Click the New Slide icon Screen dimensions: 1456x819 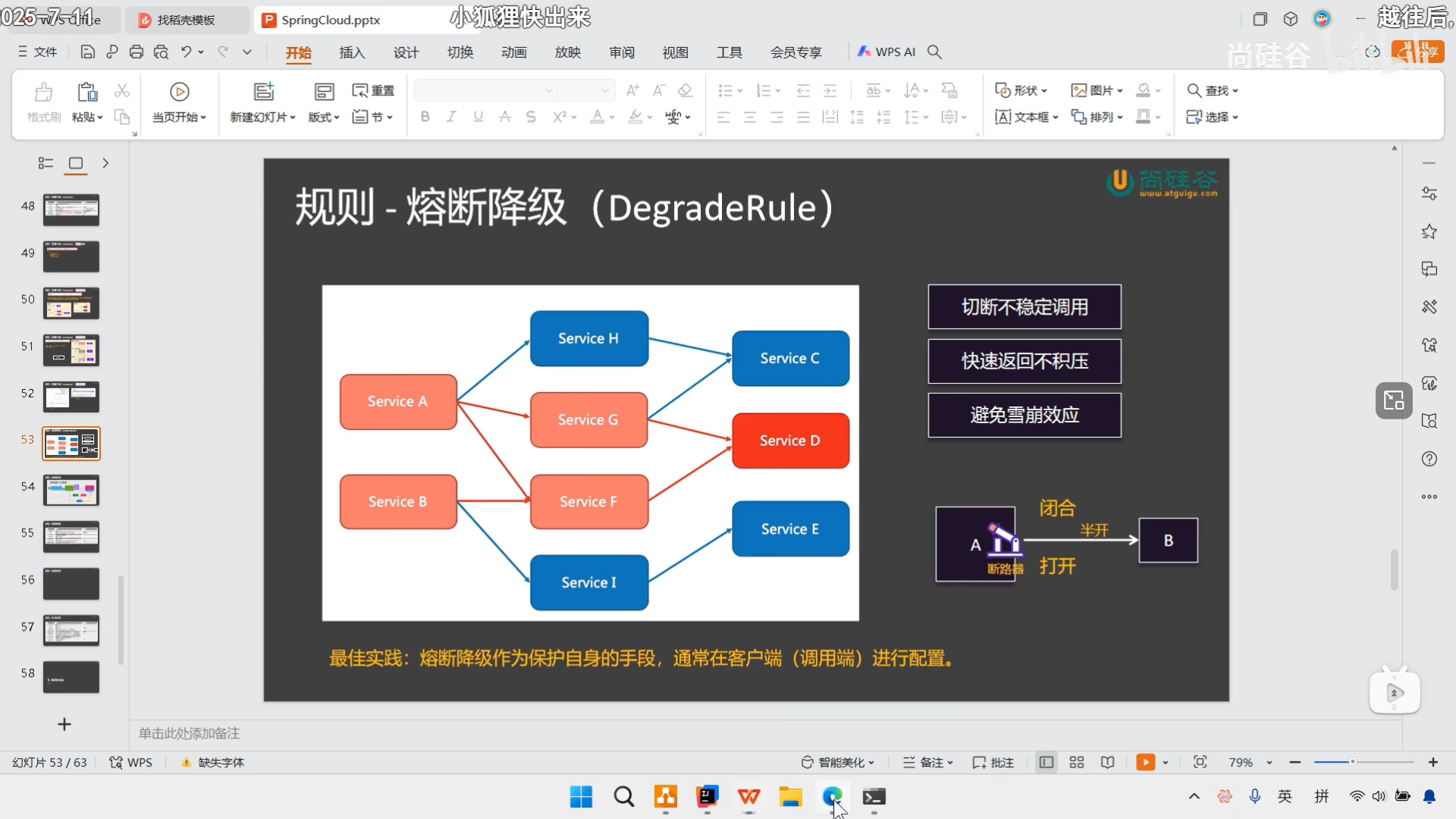pos(263,92)
